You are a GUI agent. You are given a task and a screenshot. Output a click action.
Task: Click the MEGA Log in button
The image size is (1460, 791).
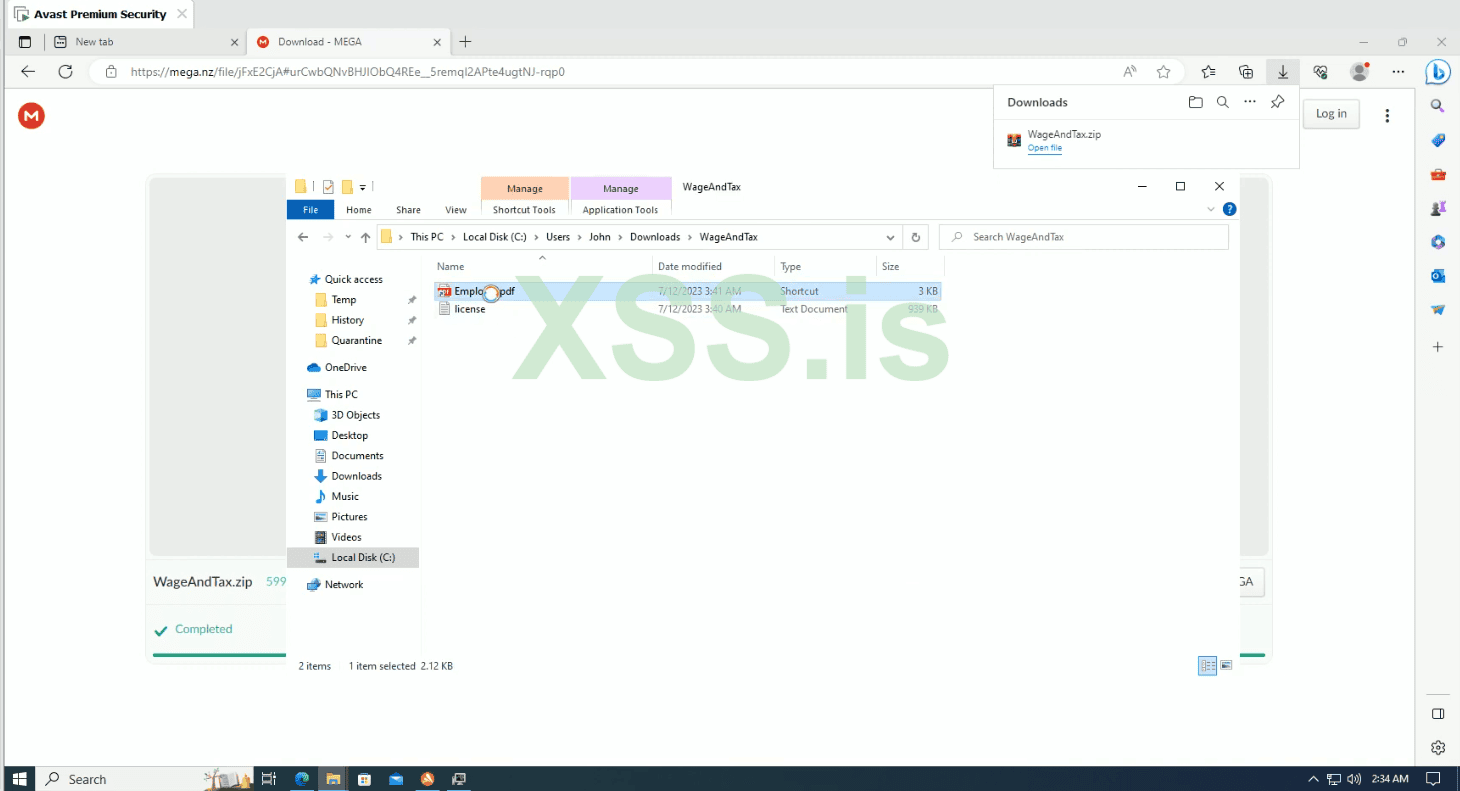1331,114
